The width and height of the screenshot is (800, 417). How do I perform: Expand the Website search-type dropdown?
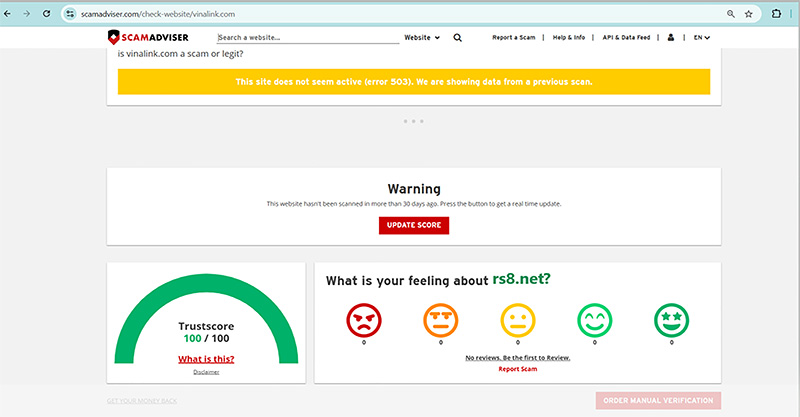tap(421, 38)
